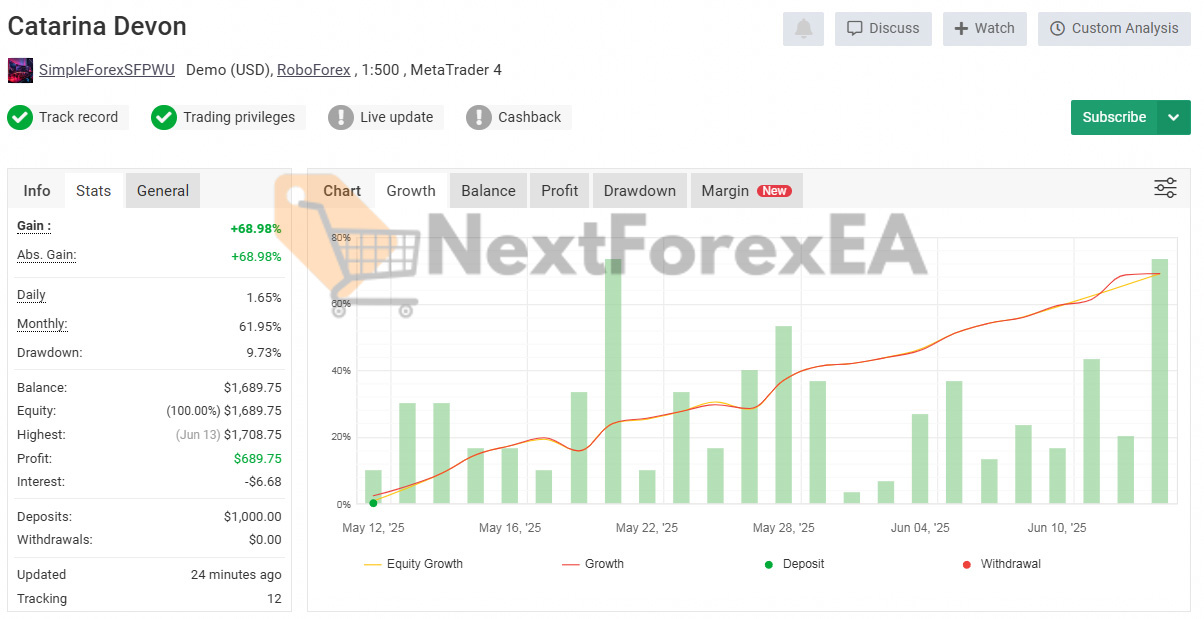
Task: Toggle the Withdrawal legend item
Action: (x=966, y=563)
